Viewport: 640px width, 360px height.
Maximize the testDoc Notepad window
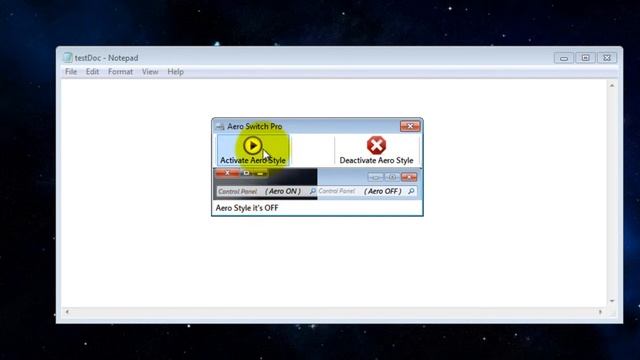[585, 58]
